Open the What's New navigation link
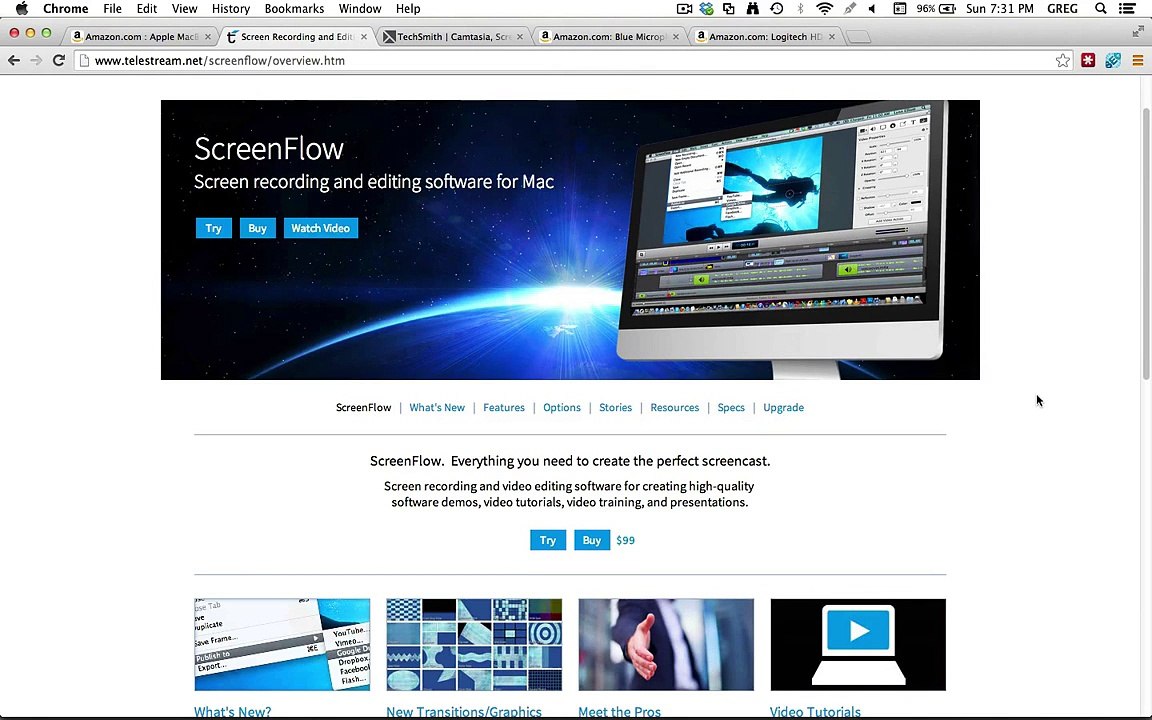 437,407
